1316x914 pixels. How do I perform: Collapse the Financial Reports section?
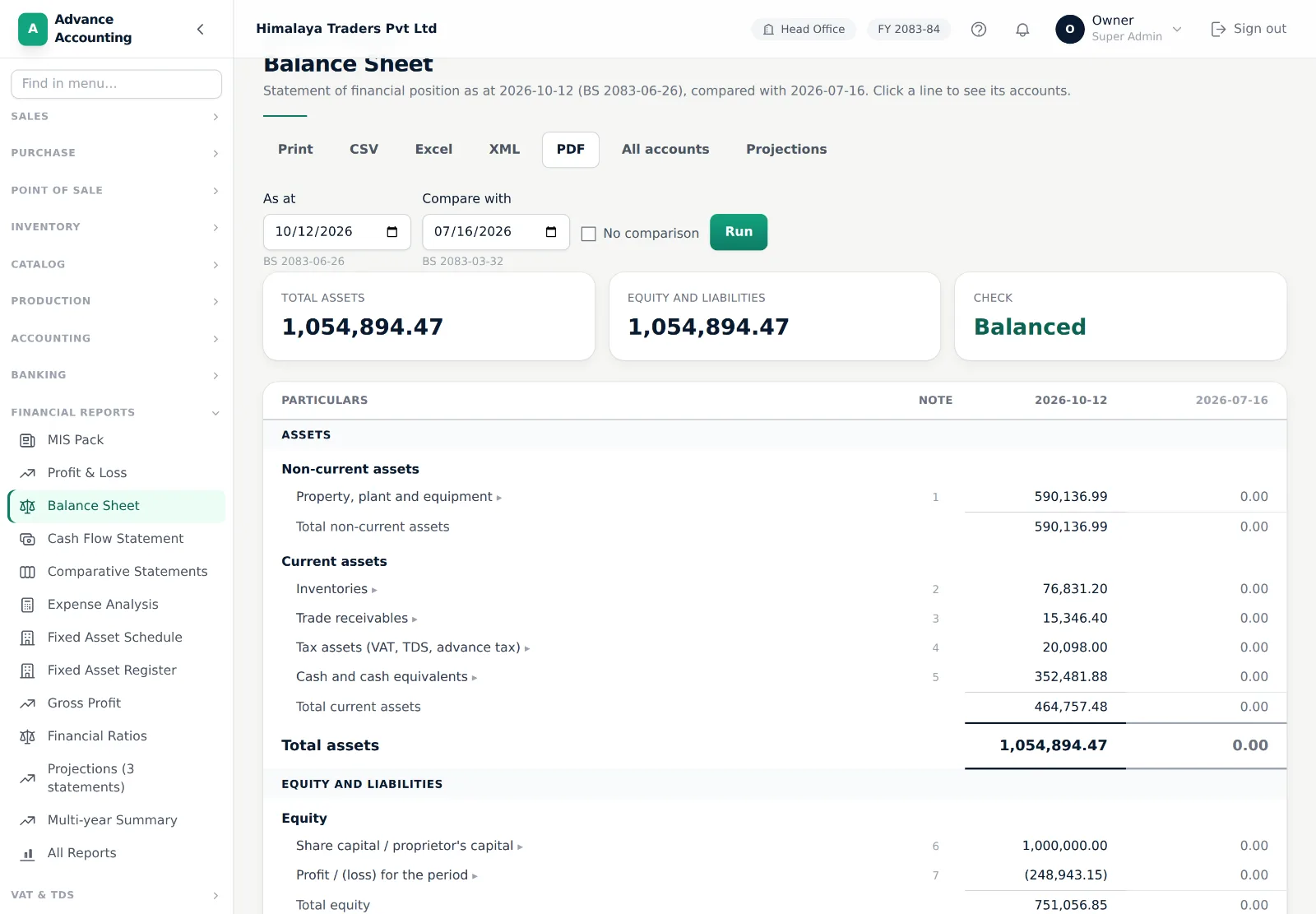[x=116, y=412]
